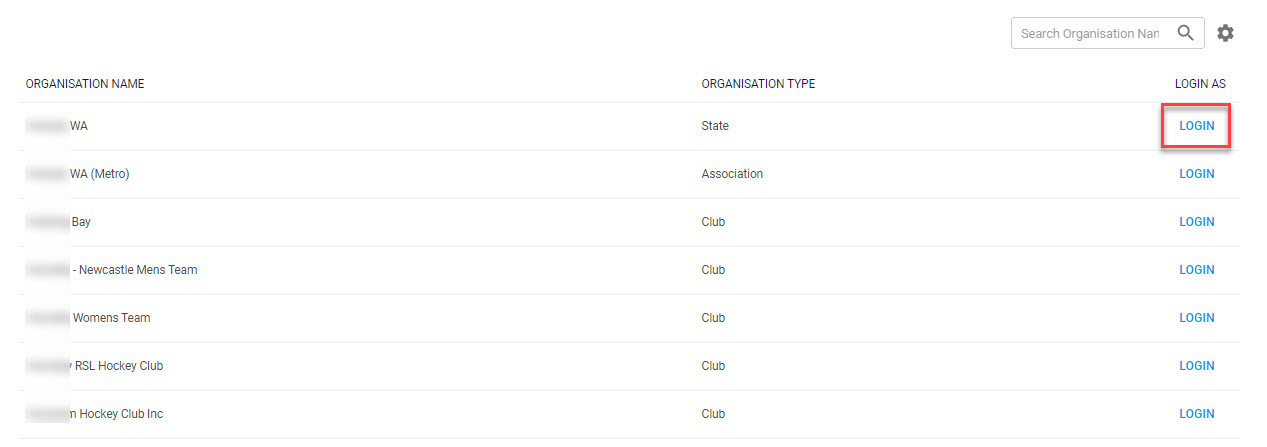This screenshot has height=447, width=1267.
Task: Login as RSL Hockey Club
Action: [x=1196, y=366]
